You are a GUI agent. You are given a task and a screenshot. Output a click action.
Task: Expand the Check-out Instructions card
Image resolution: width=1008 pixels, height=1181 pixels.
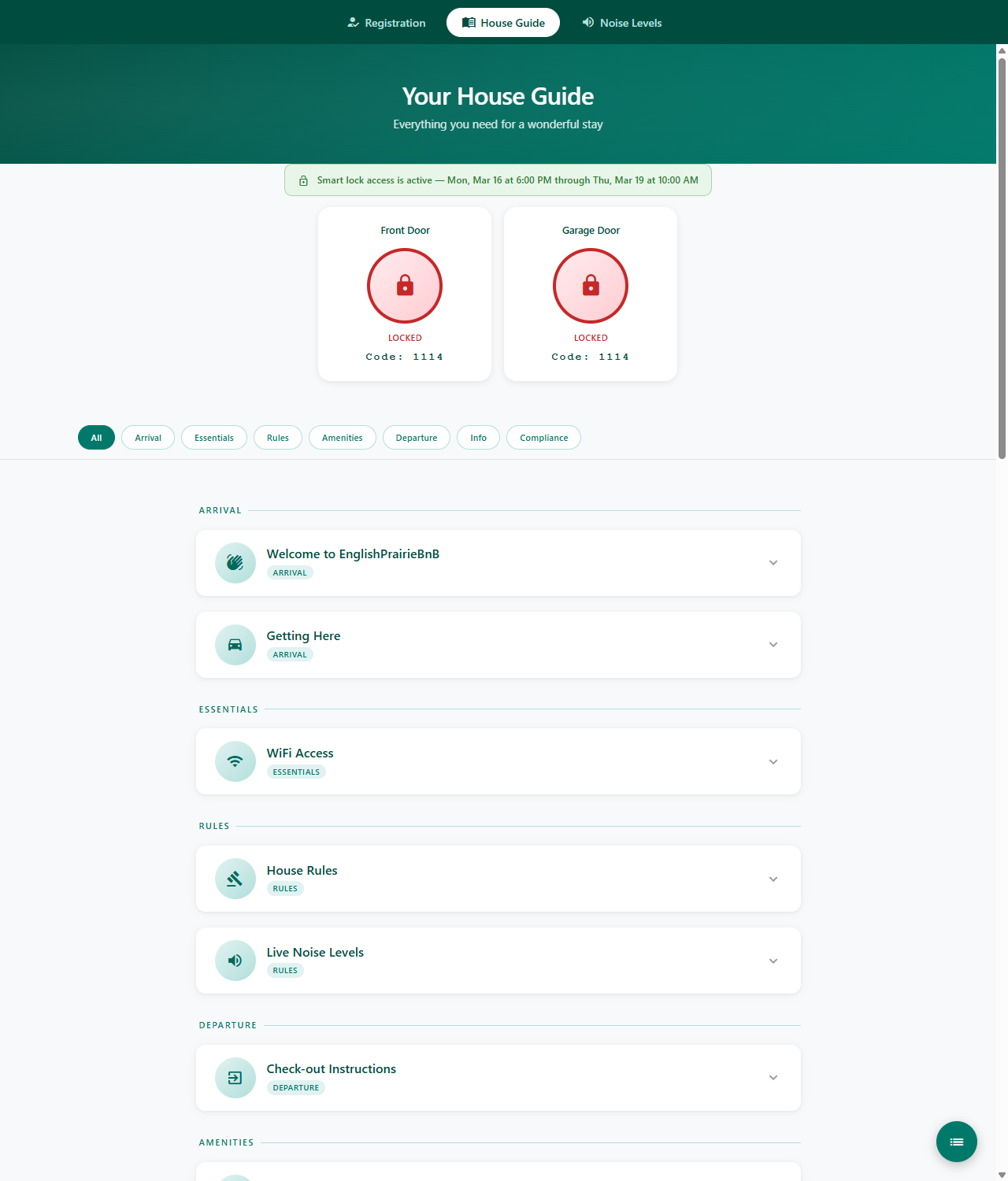[x=773, y=1078]
